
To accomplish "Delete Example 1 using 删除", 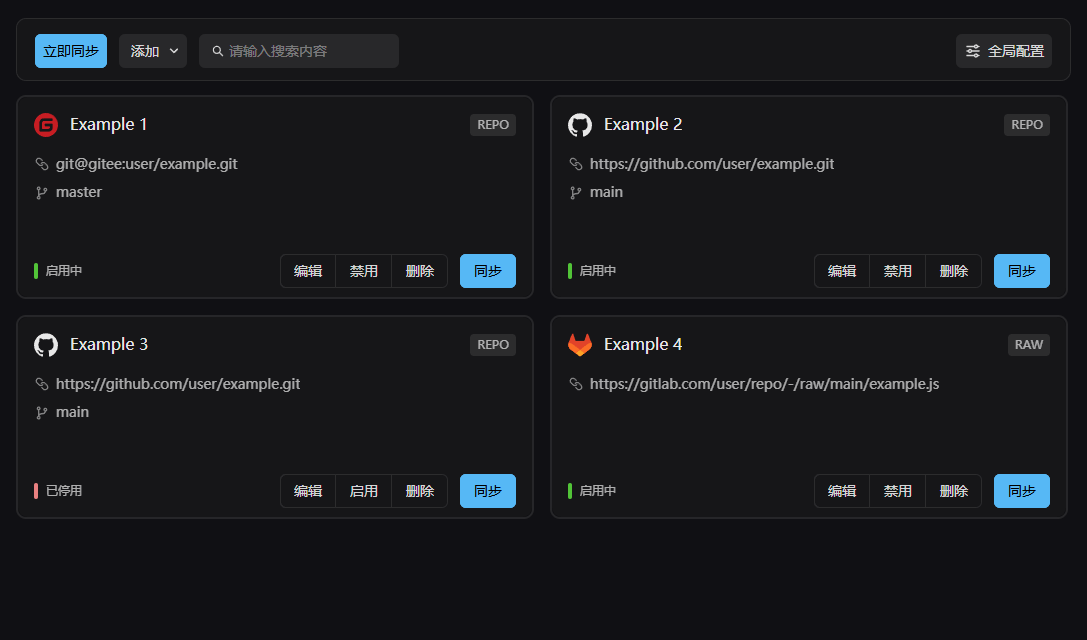I will click(x=419, y=271).
